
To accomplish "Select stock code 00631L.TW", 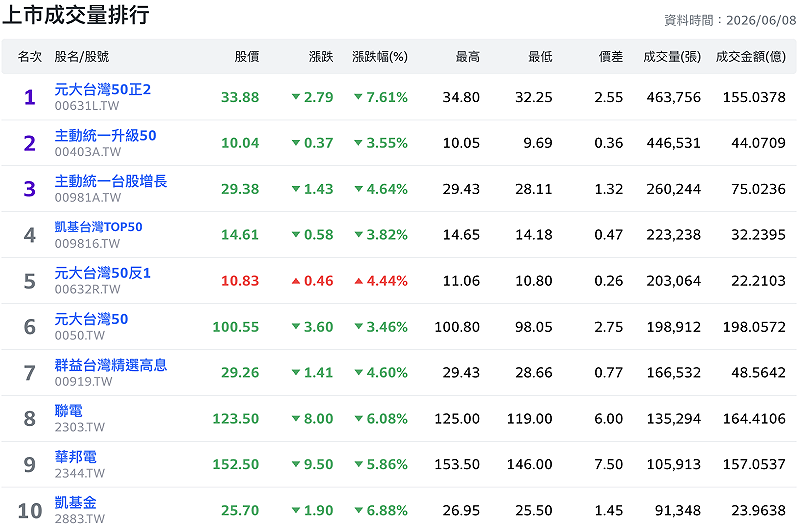I will point(87,106).
